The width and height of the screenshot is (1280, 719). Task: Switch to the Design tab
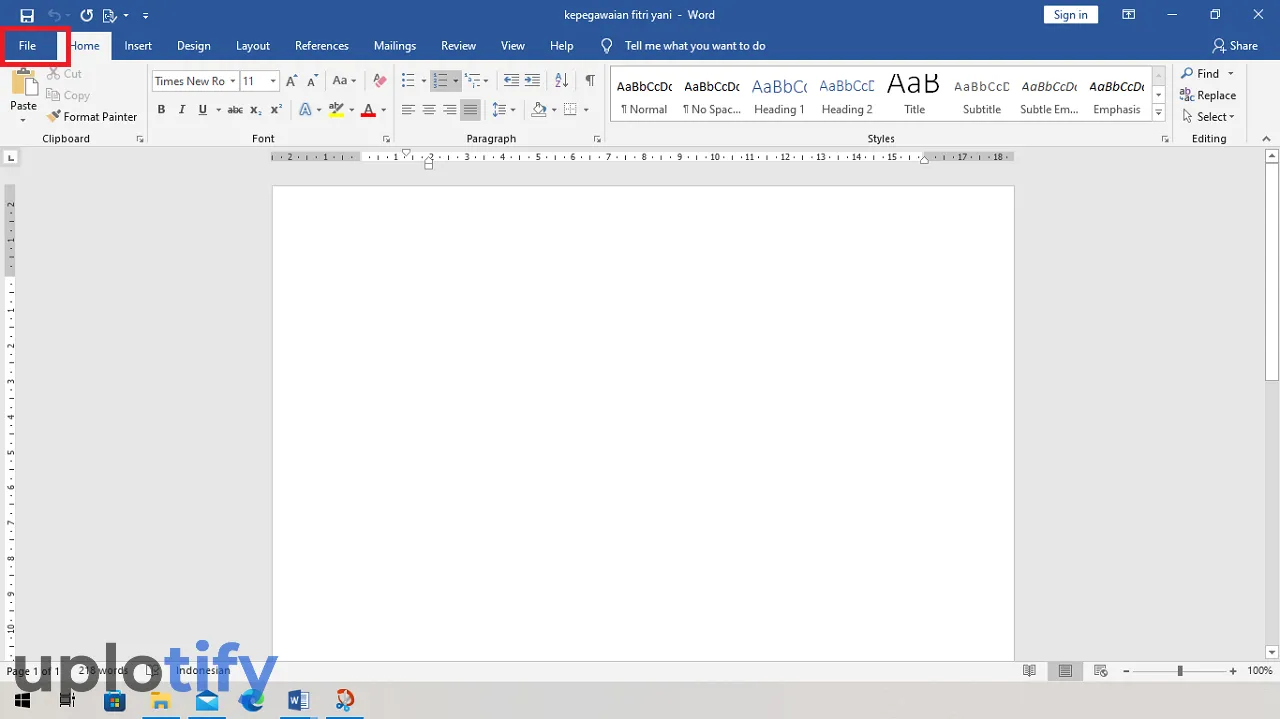(x=194, y=46)
